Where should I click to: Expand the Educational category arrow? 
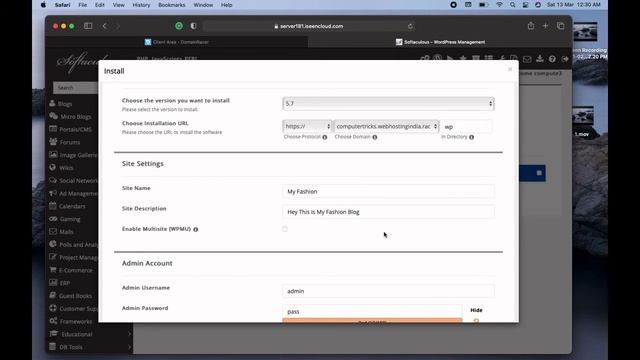[129, 334]
